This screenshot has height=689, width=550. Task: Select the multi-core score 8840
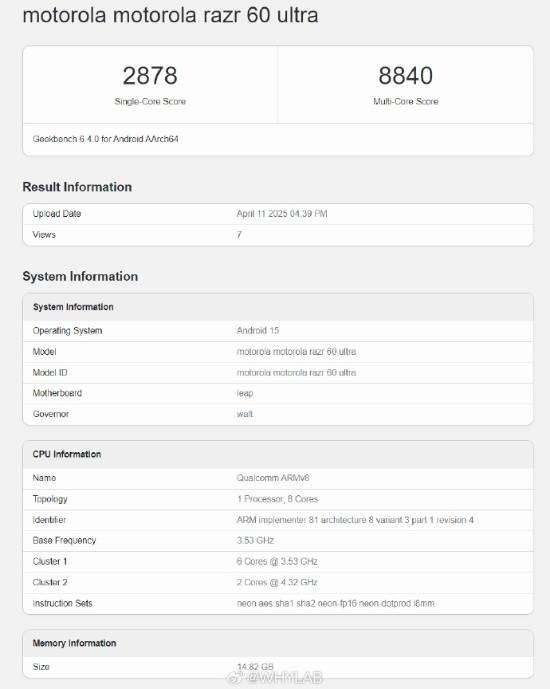click(405, 76)
